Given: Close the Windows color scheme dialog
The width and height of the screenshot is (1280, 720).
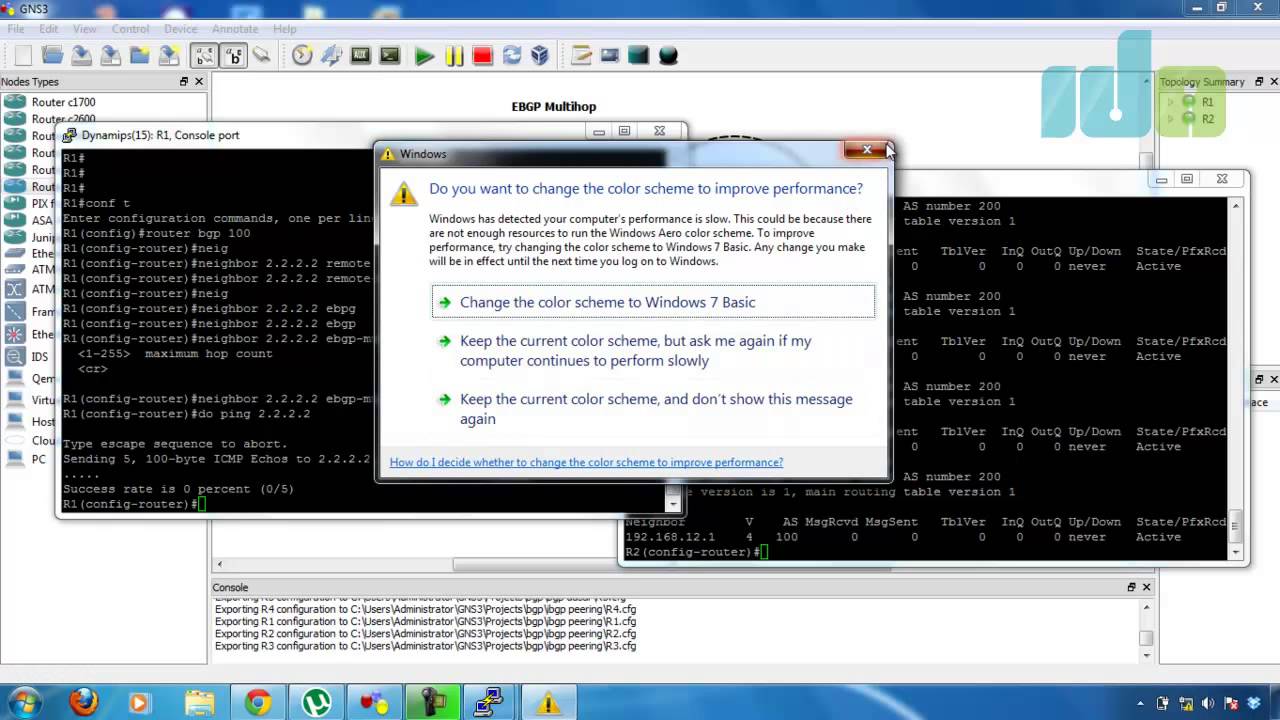Looking at the screenshot, I should click(866, 150).
